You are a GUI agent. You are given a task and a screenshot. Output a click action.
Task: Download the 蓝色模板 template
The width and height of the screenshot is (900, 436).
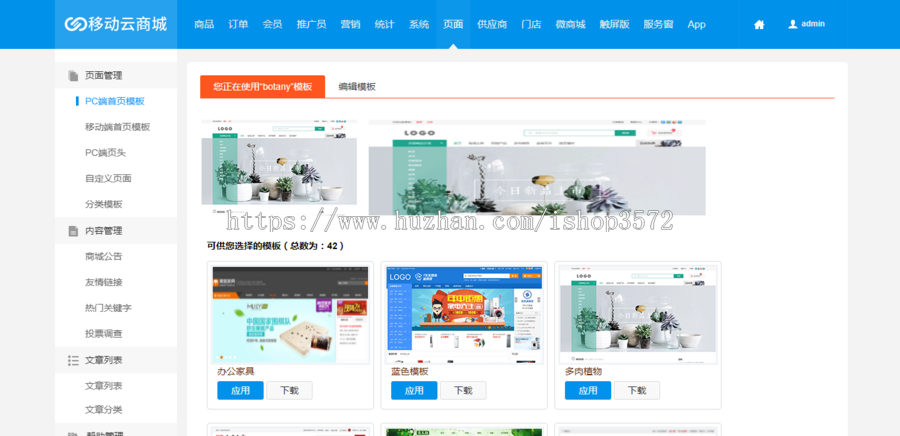coord(463,391)
